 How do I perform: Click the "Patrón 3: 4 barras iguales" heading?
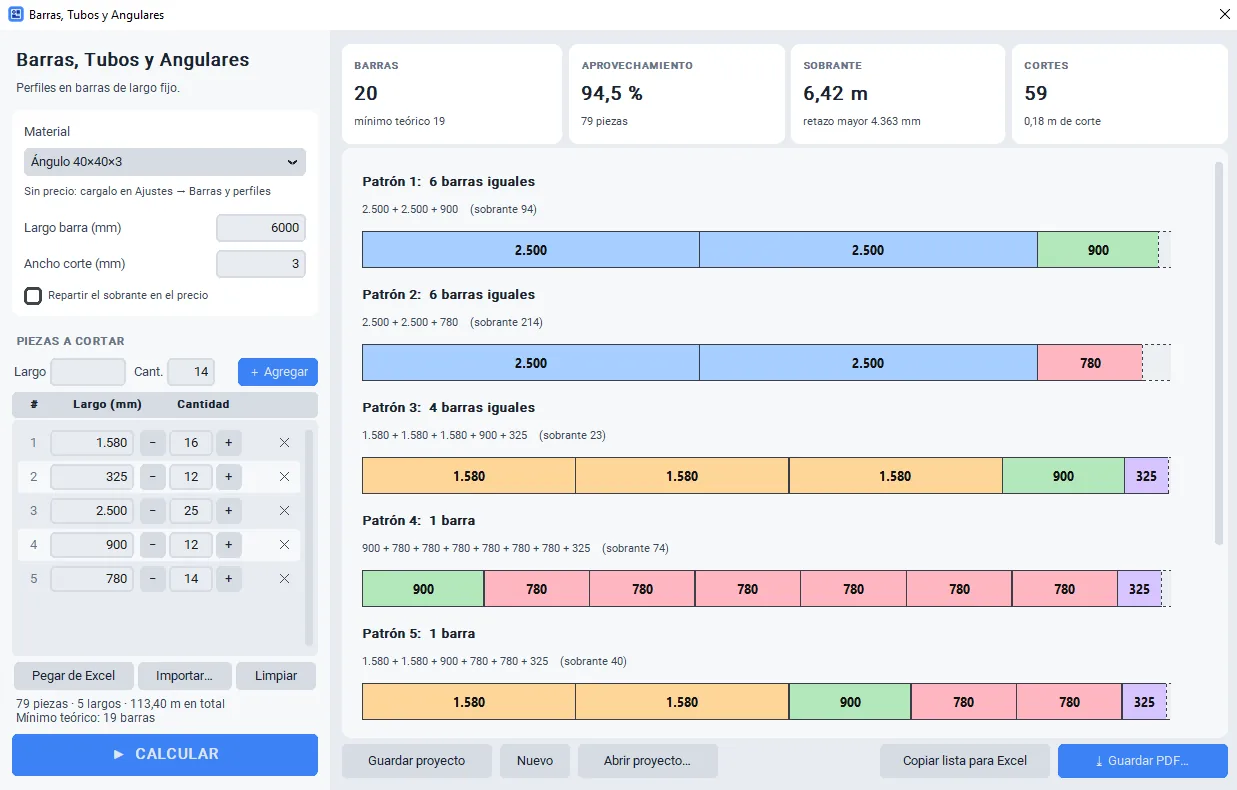448,408
